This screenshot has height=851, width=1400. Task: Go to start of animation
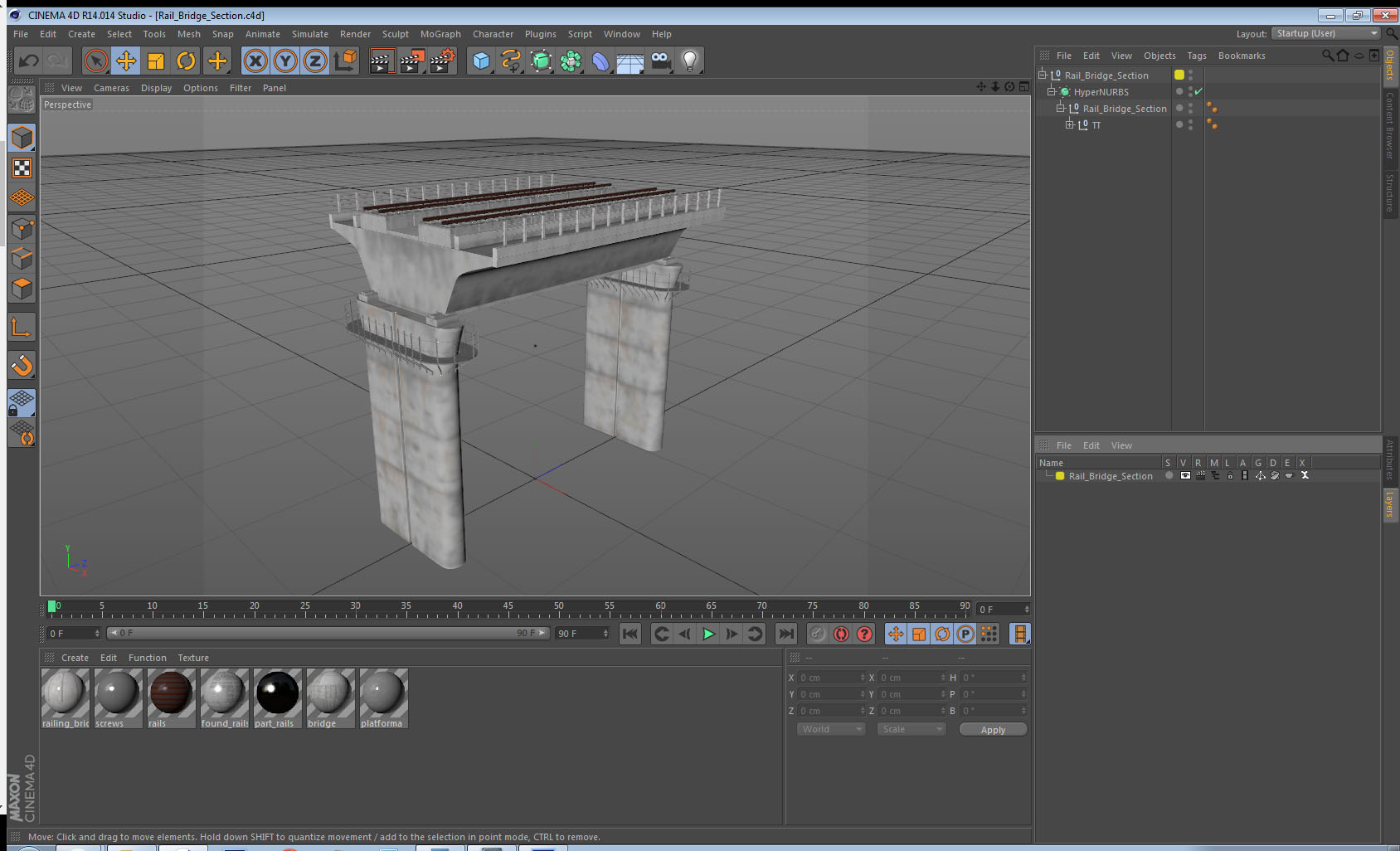click(x=630, y=634)
